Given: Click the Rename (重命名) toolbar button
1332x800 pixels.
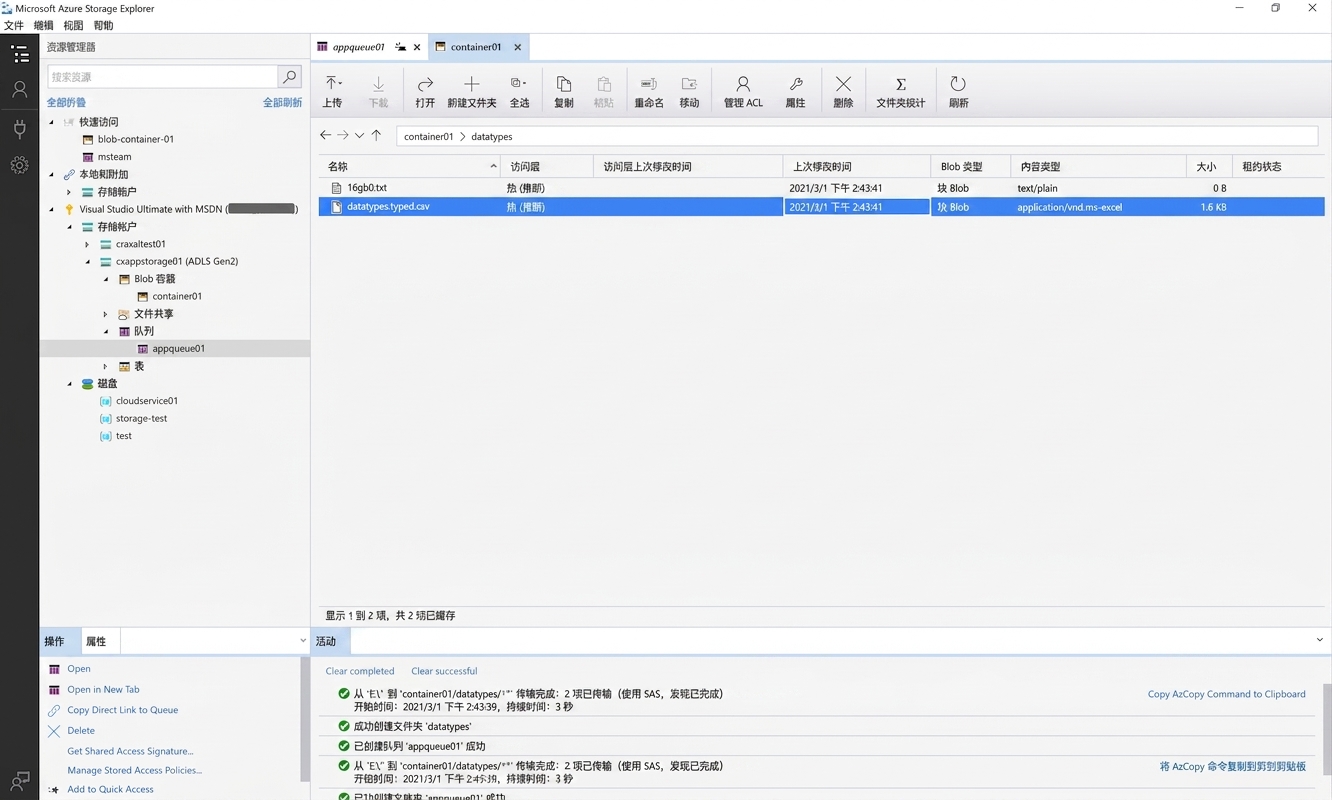Looking at the screenshot, I should [x=649, y=91].
